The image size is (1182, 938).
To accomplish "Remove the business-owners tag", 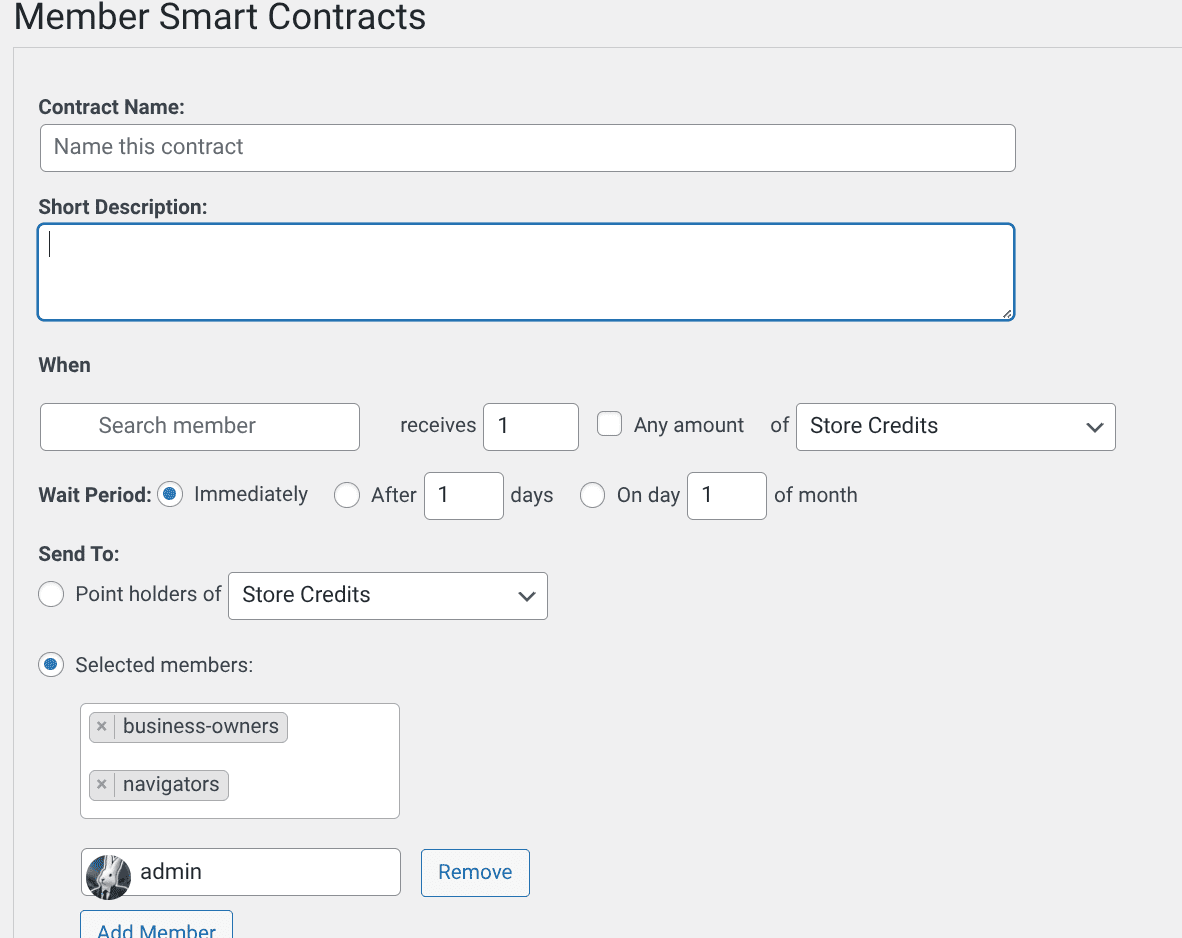I will click(x=102, y=727).
